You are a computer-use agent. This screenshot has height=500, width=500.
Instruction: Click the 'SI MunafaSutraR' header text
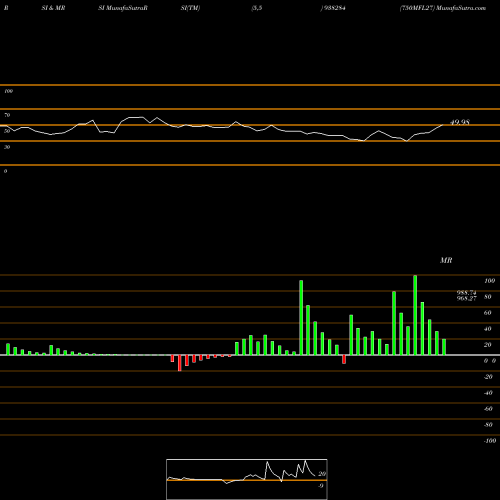[123, 8]
